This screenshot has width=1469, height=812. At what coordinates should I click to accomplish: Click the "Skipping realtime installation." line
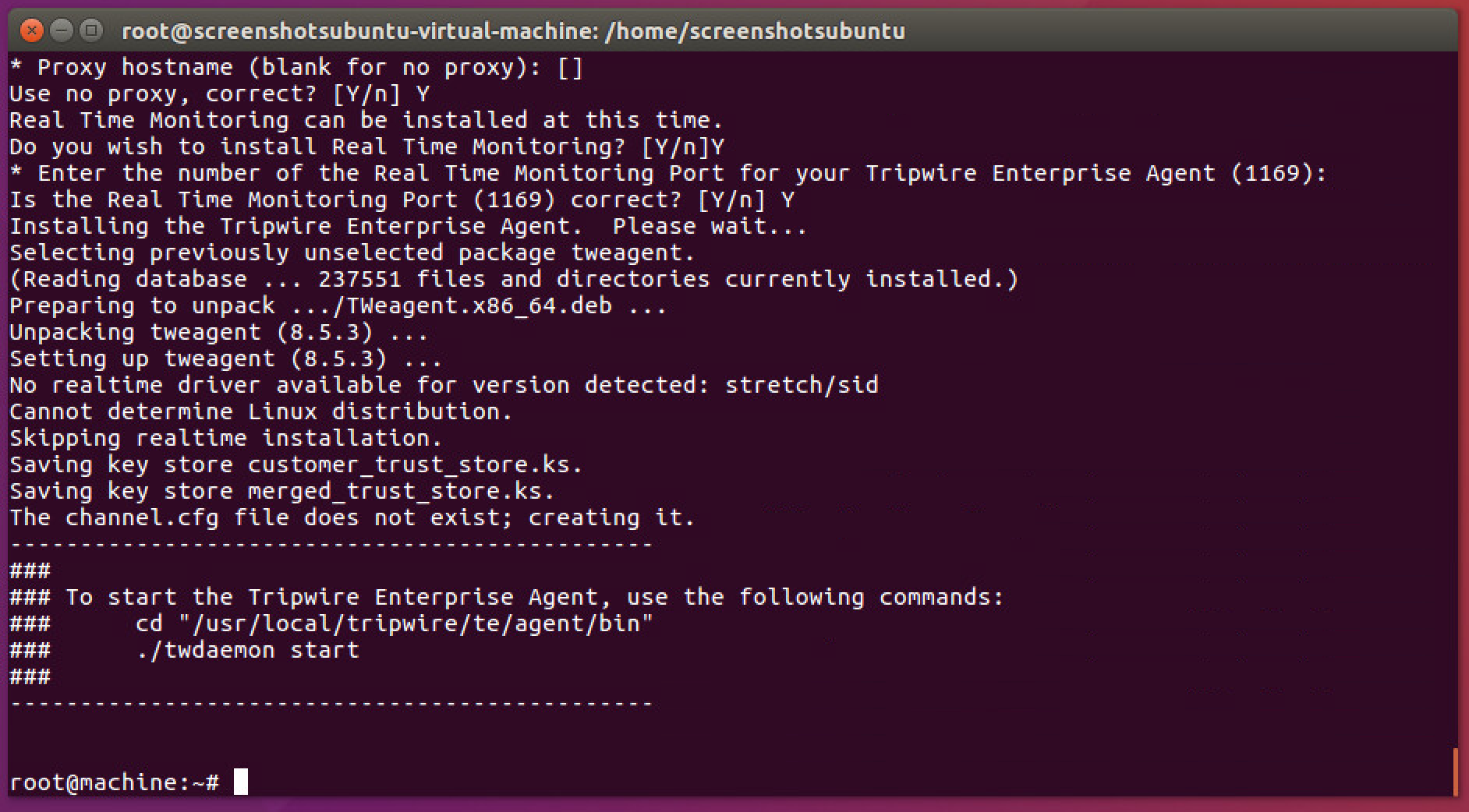tap(225, 438)
